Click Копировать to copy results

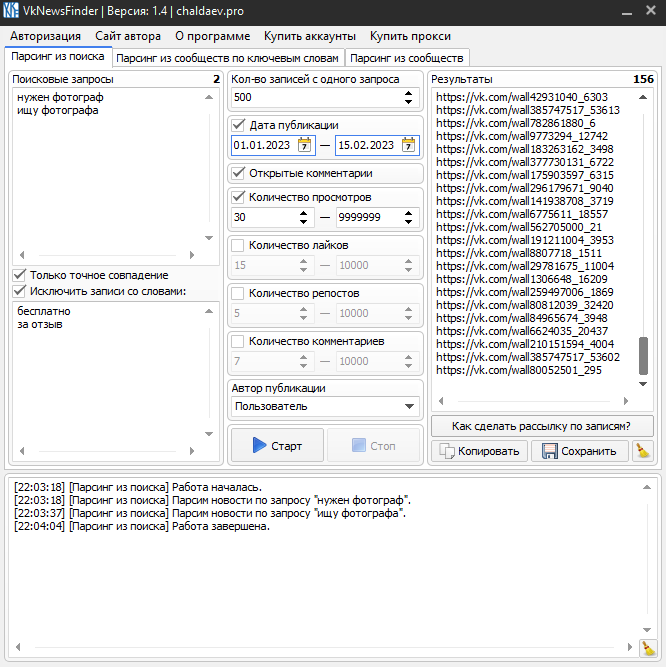(x=479, y=451)
